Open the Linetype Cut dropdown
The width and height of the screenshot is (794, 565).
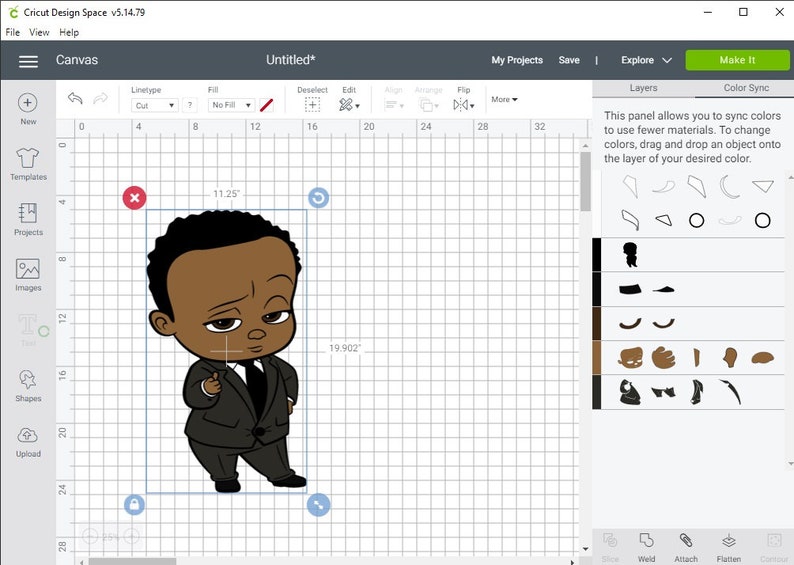[x=154, y=105]
